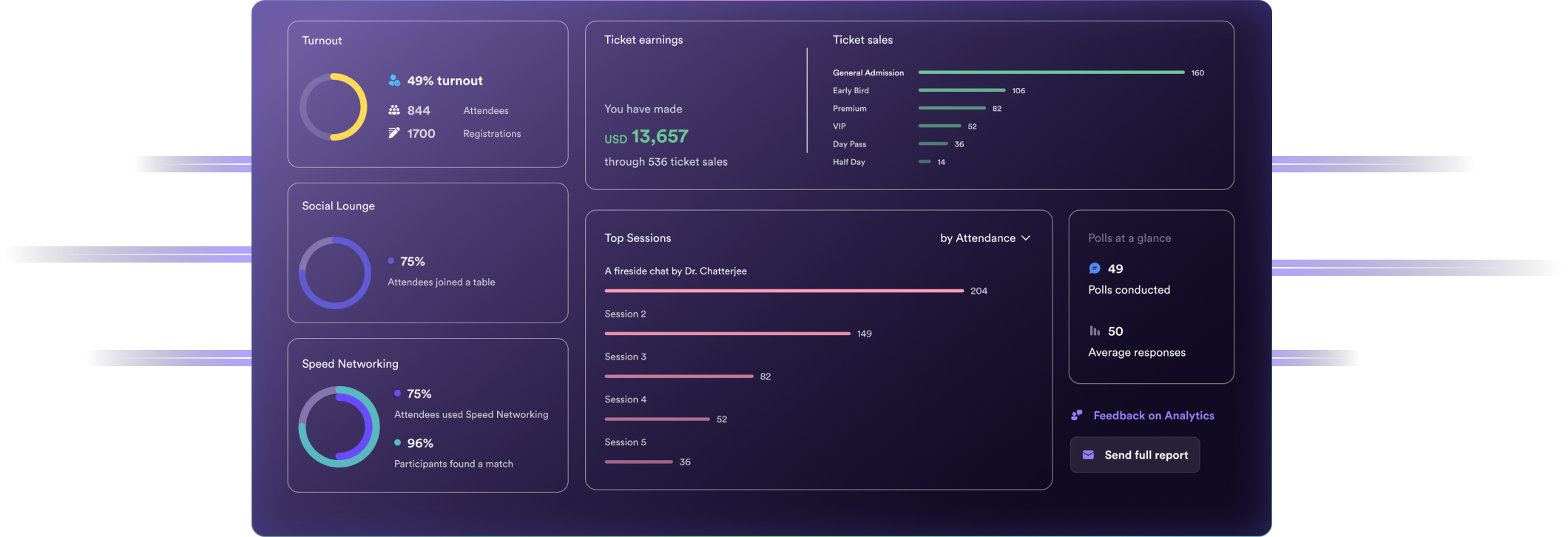The image size is (1568, 537).
Task: Click the attendees group icon
Action: [x=394, y=110]
